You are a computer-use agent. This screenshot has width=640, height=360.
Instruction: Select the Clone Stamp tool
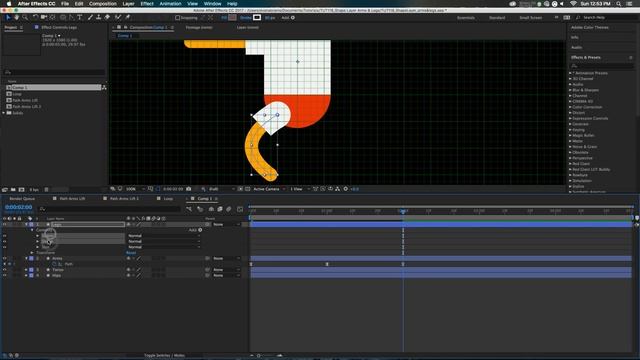[98, 18]
